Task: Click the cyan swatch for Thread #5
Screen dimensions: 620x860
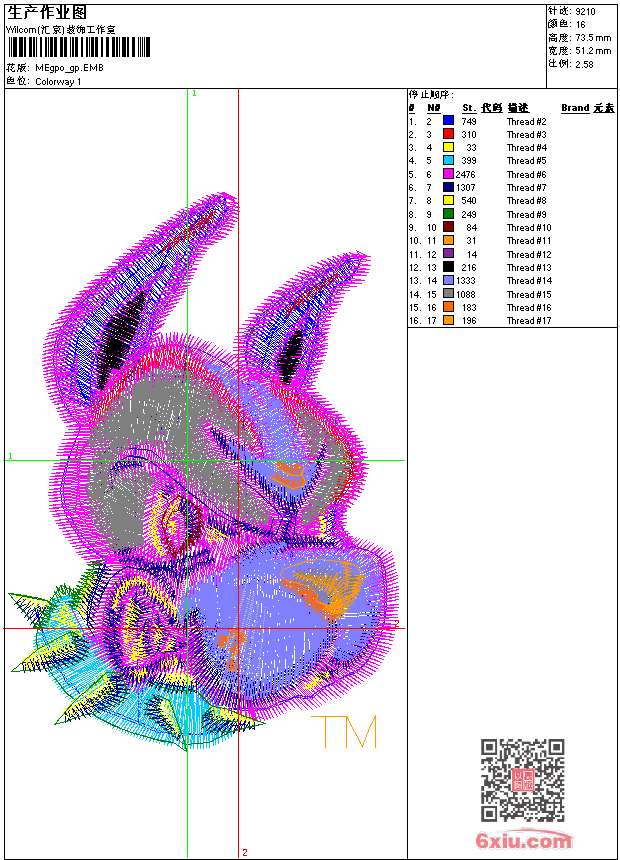Action: click(448, 160)
